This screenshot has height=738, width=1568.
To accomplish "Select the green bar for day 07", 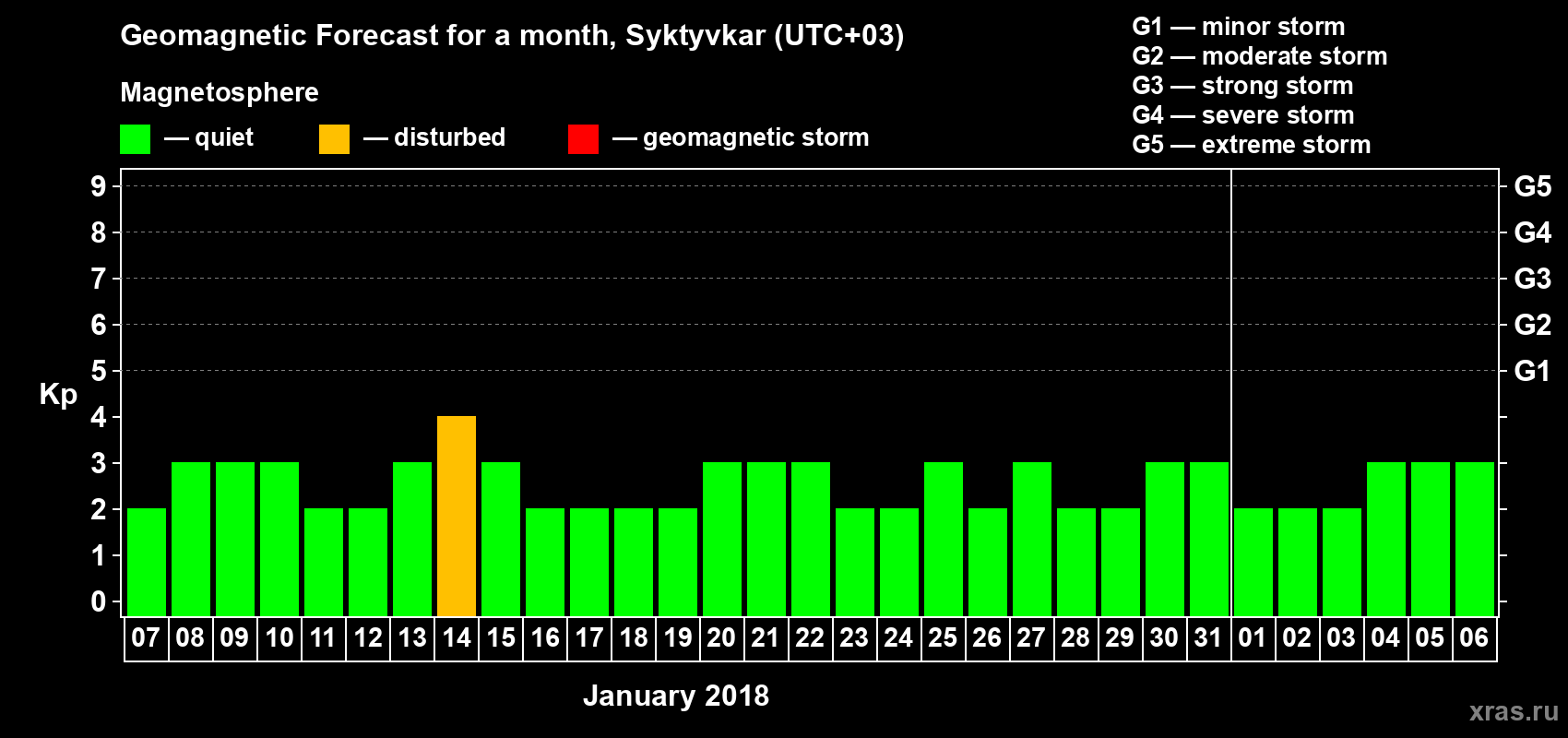I will 147,562.
